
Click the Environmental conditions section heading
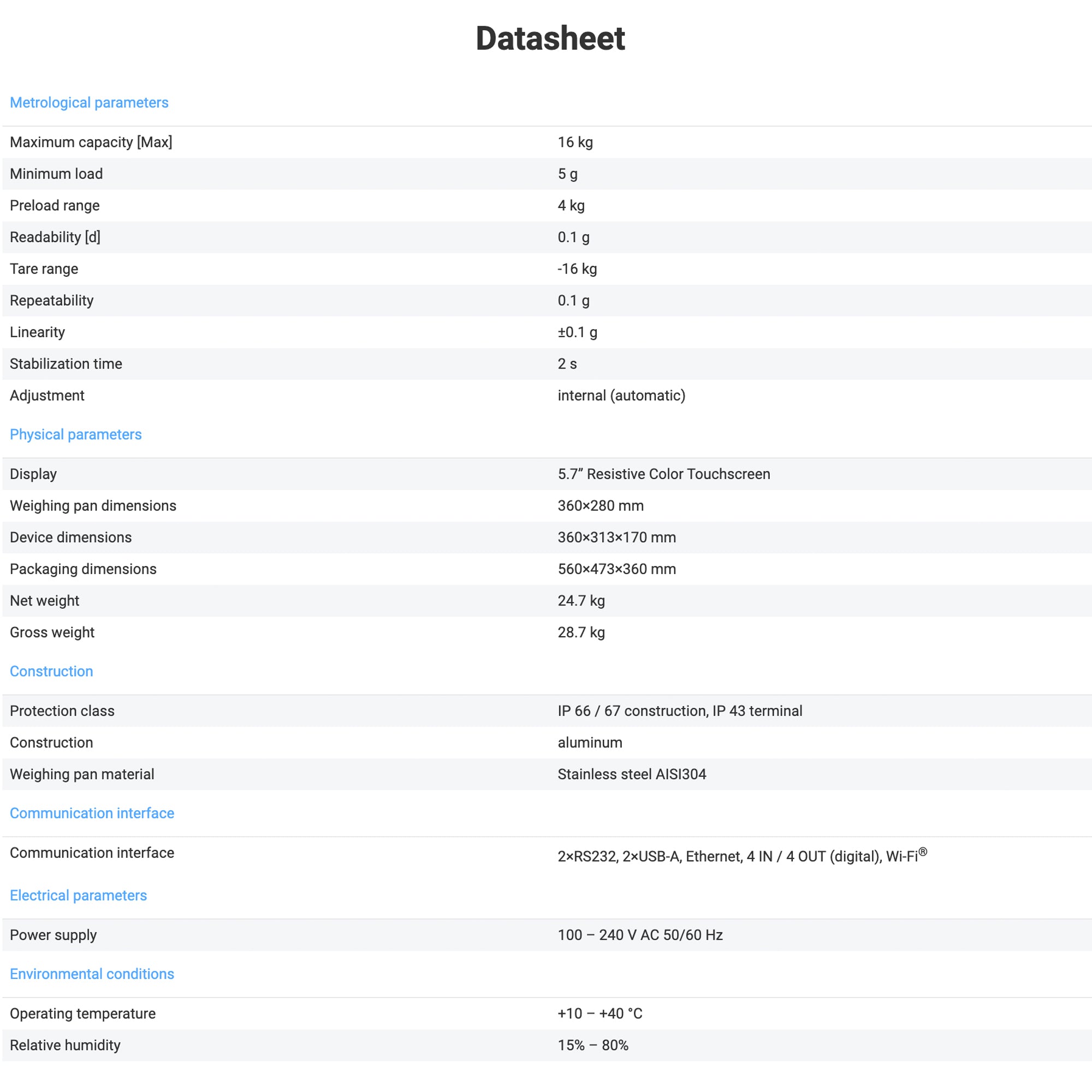tap(92, 974)
